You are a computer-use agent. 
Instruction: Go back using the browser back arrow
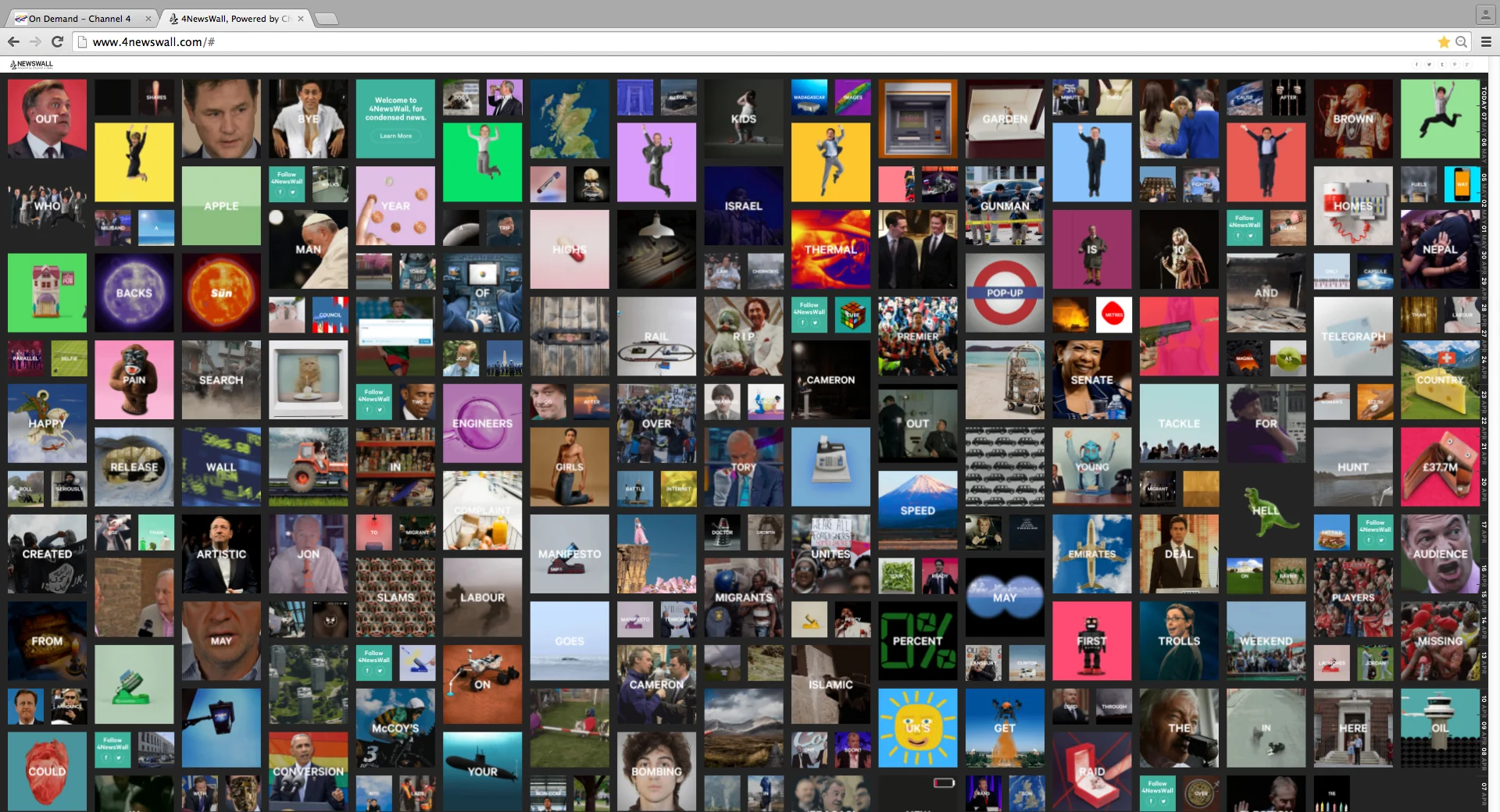tap(13, 41)
